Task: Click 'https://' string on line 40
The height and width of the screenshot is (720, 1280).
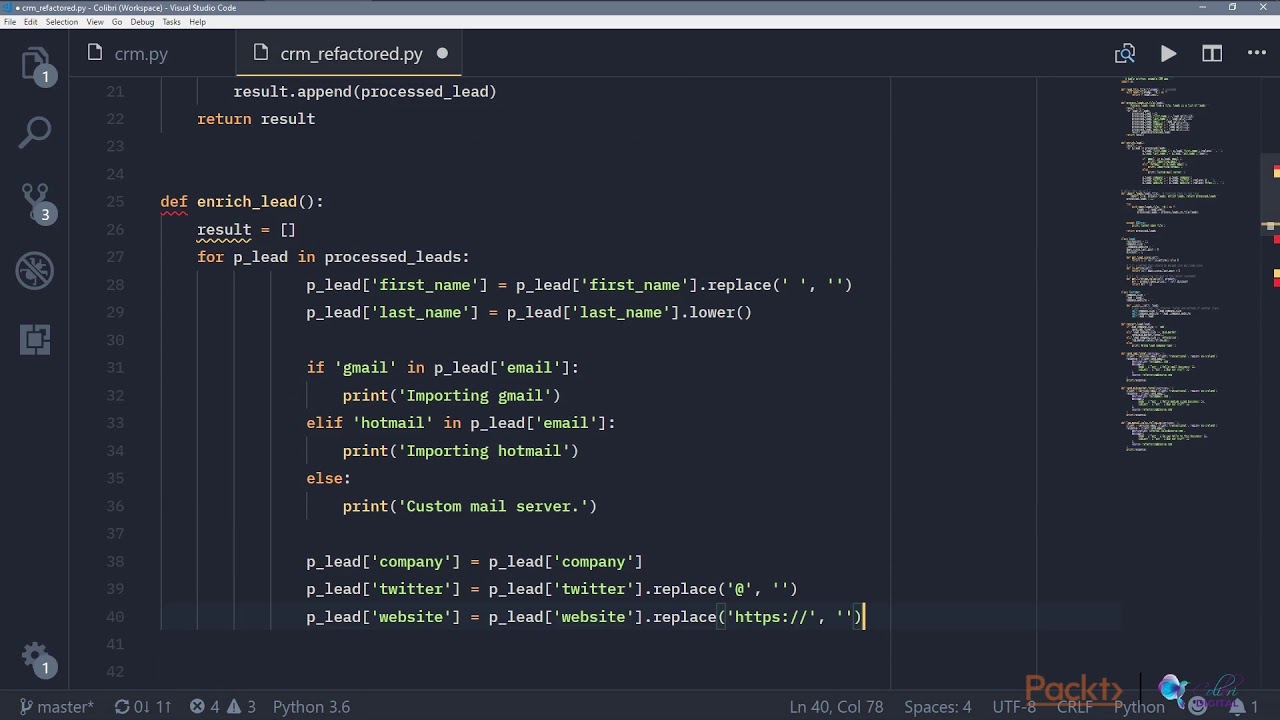Action: tap(771, 617)
